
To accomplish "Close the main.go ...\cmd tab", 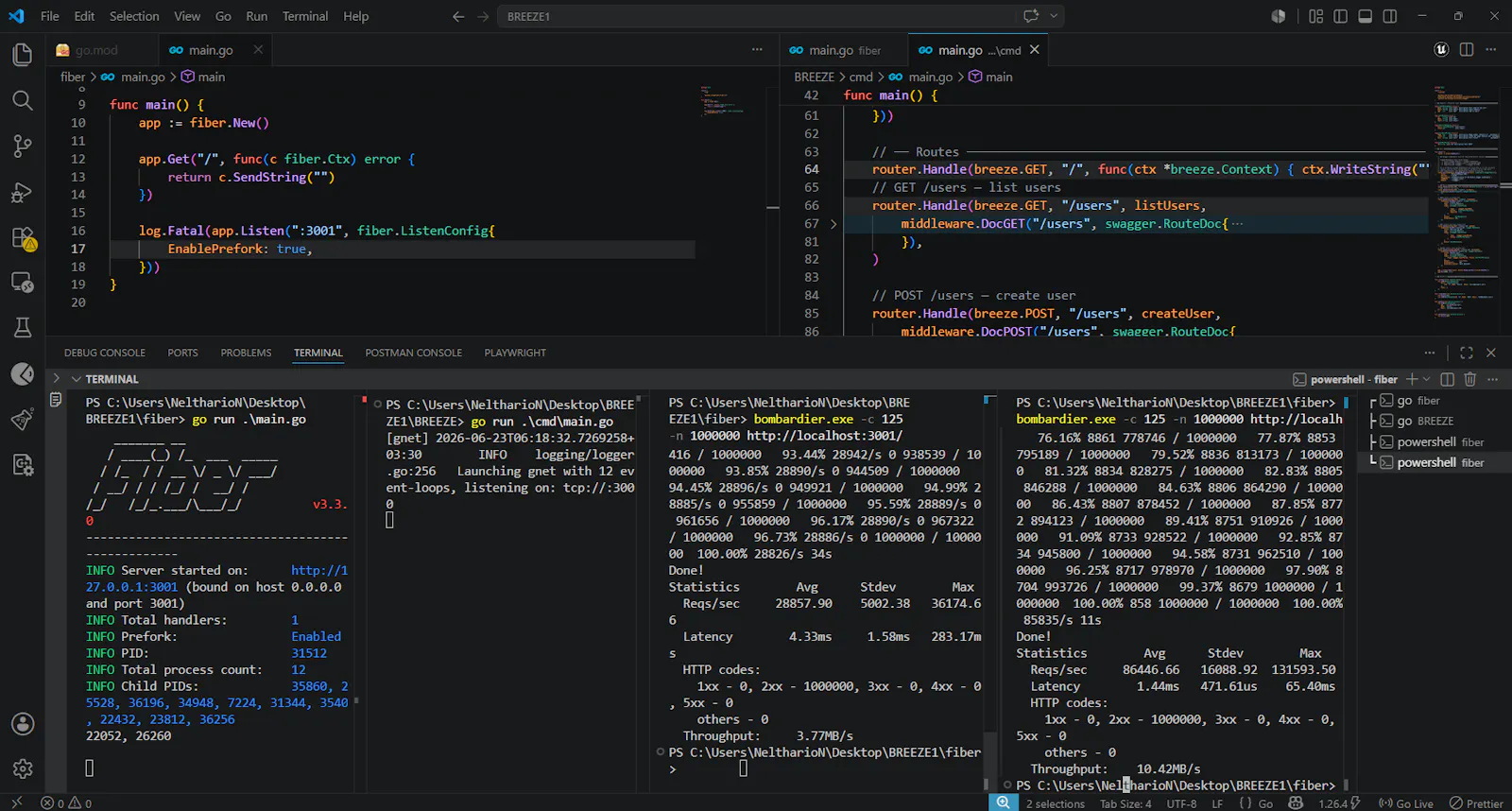I will (x=1034, y=50).
